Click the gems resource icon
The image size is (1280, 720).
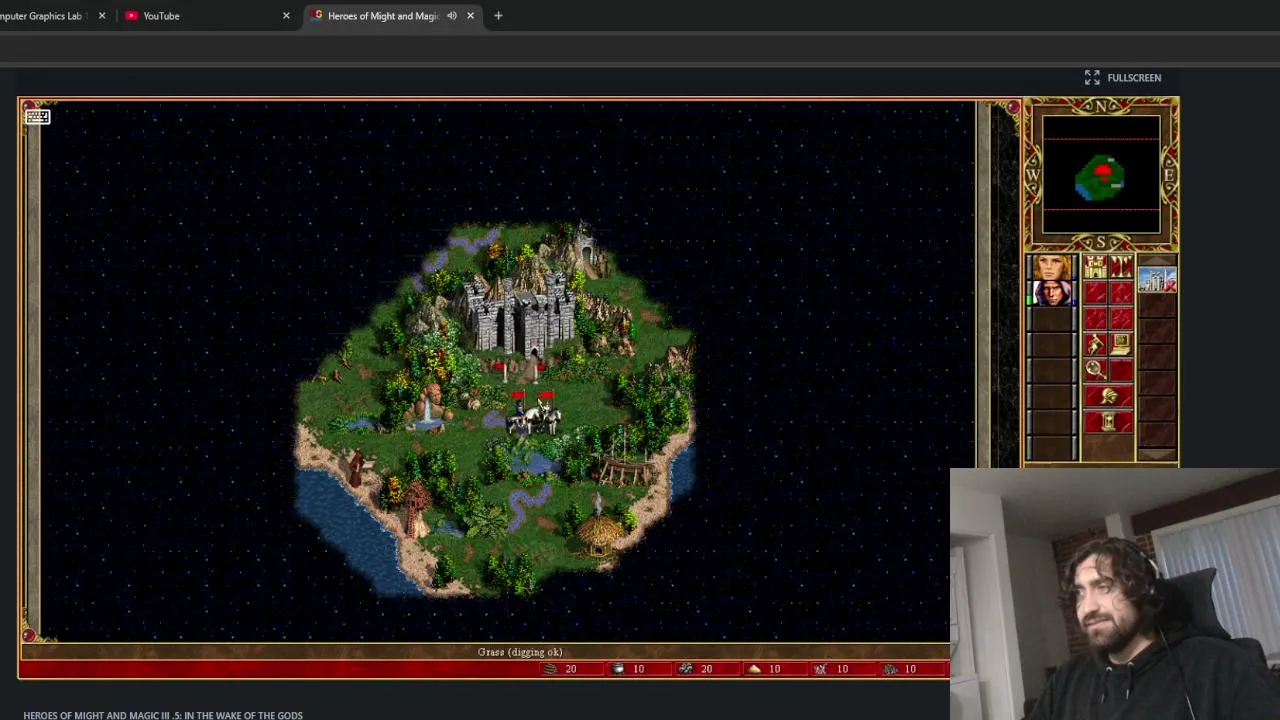pyautogui.click(x=890, y=669)
